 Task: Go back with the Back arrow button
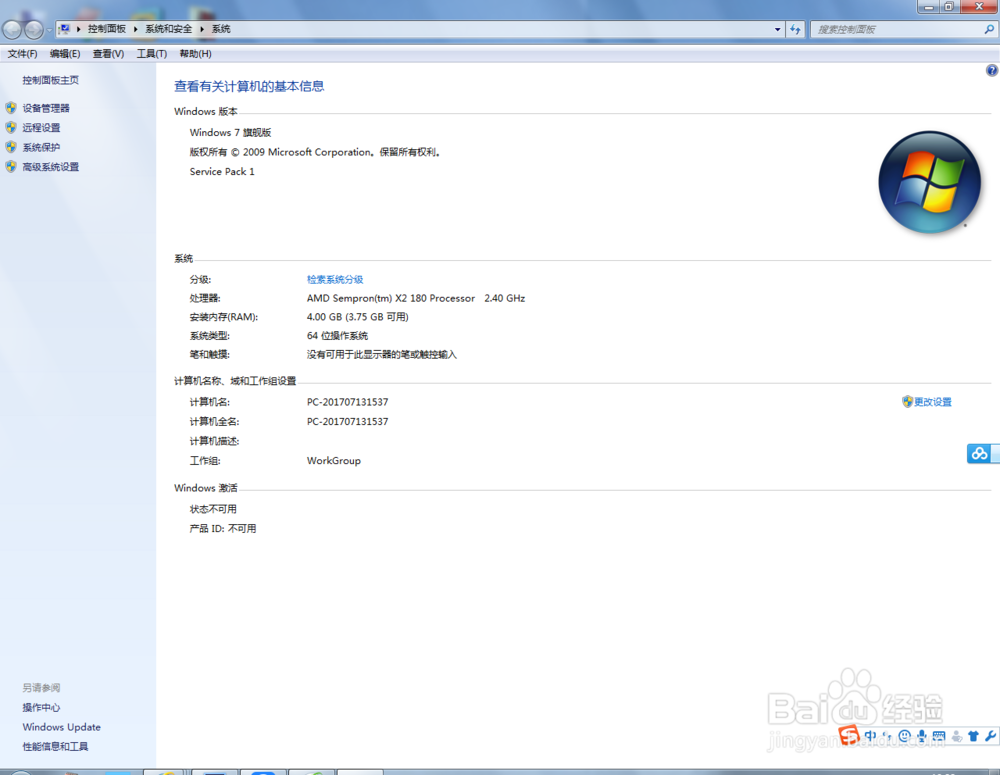12,29
